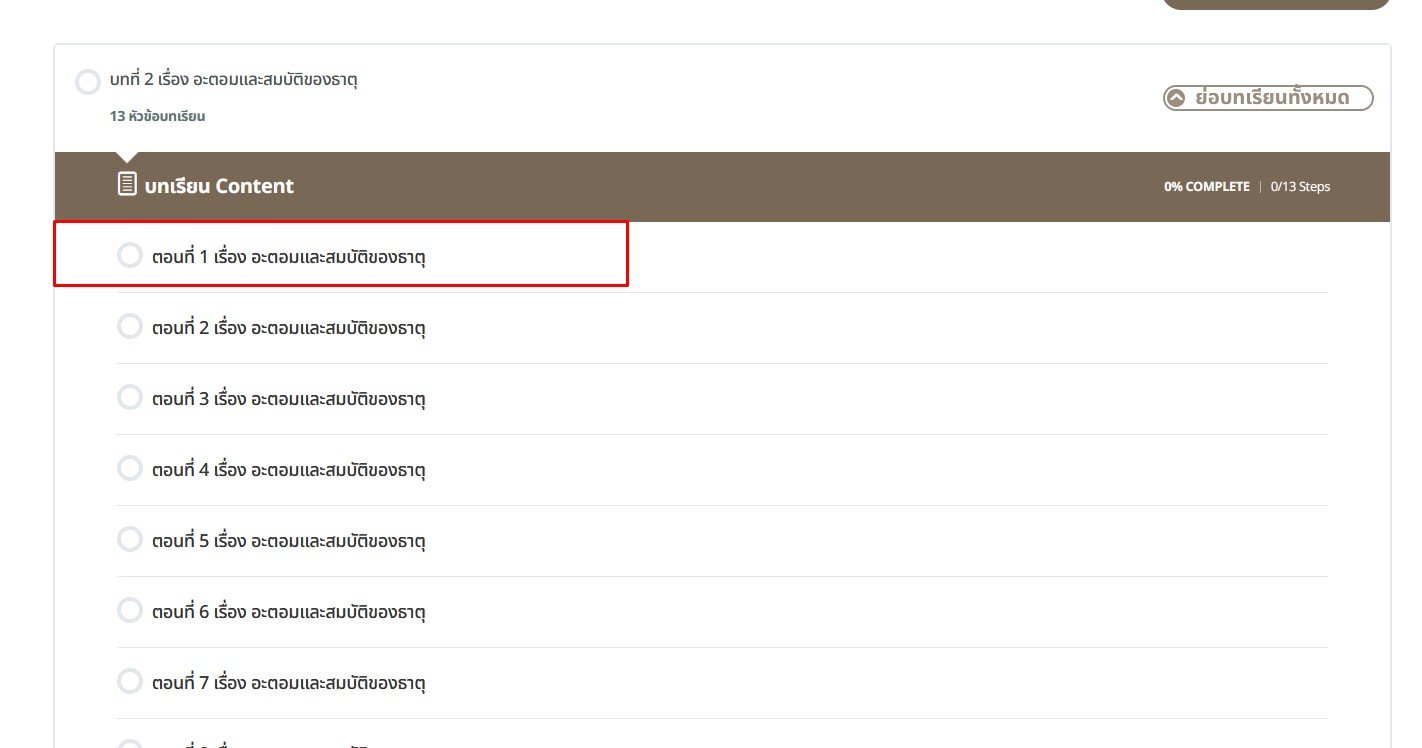Image resolution: width=1422 pixels, height=748 pixels.
Task: Click the status circle for ตอนที่ 1
Action: (x=130, y=256)
